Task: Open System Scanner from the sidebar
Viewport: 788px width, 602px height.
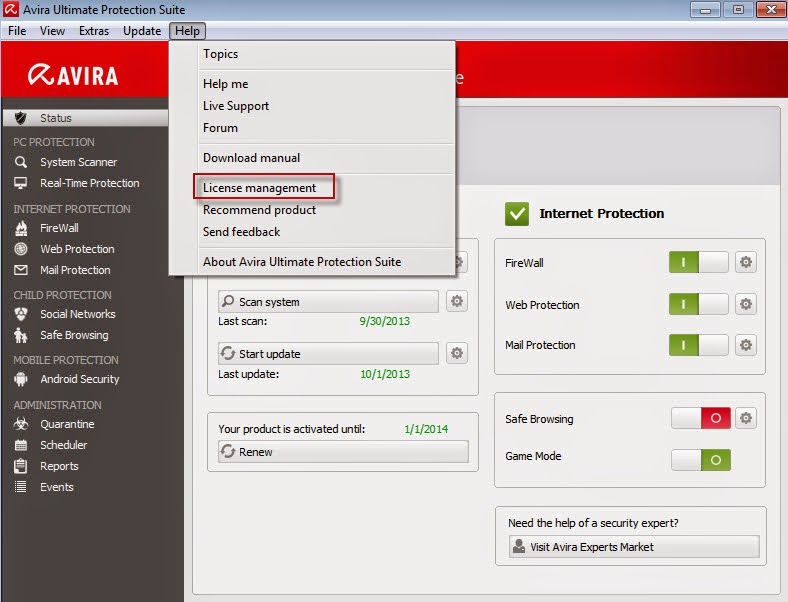Action: [79, 162]
